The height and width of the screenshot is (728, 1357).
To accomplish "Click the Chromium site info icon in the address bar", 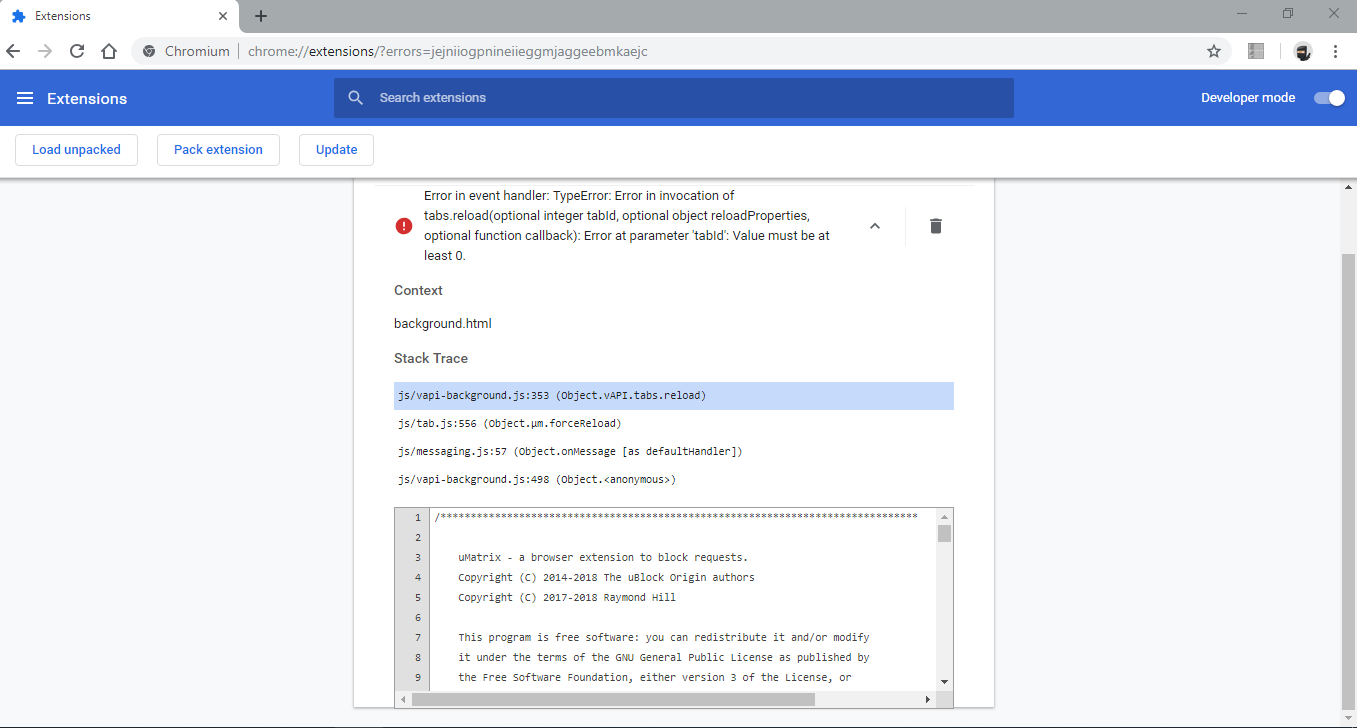I will [x=149, y=51].
